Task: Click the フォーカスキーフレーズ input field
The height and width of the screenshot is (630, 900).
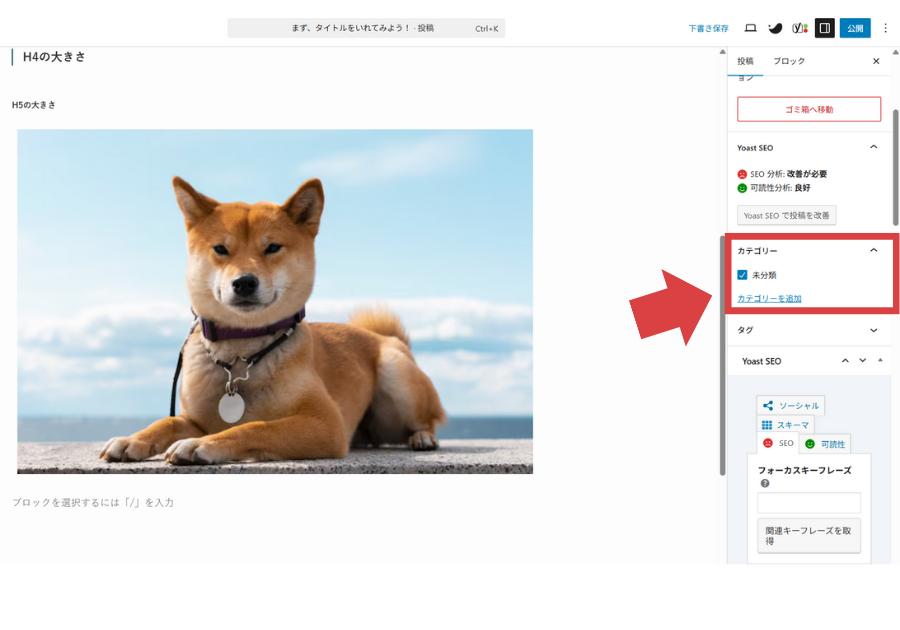Action: click(808, 503)
